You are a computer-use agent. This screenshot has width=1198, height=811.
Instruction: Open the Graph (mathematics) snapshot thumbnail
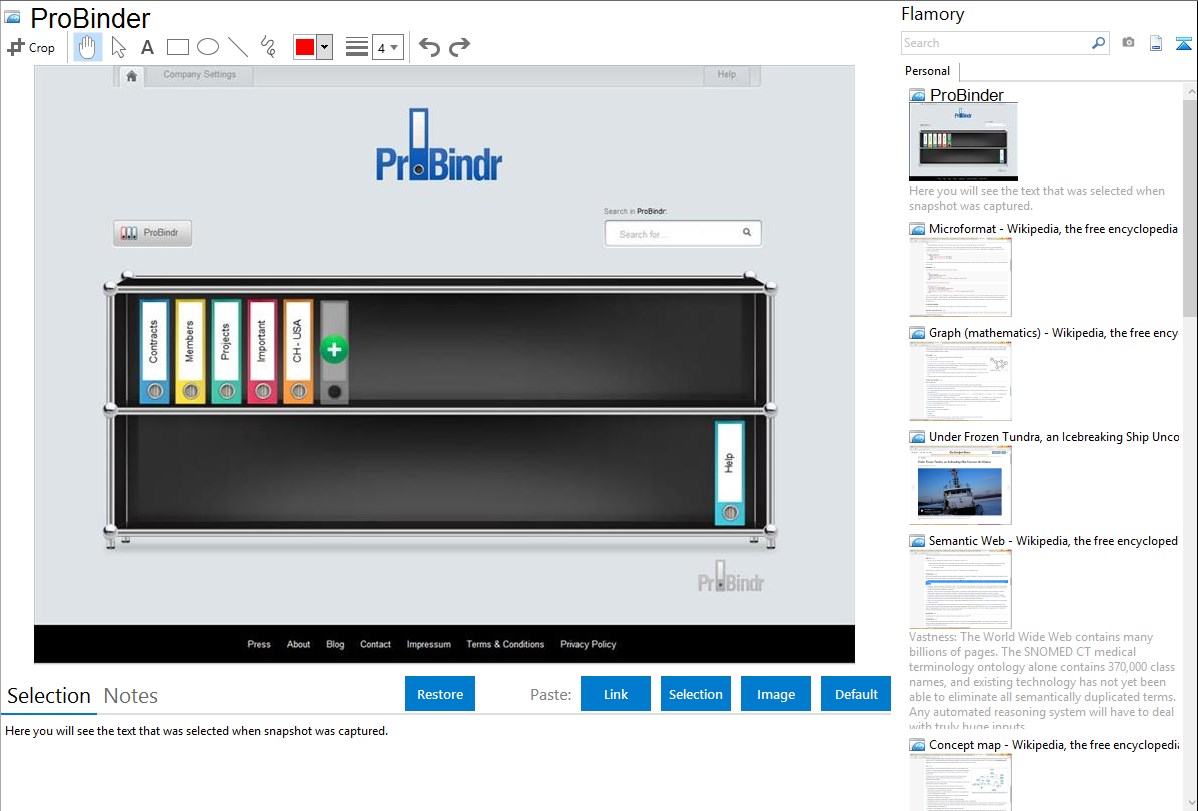960,381
